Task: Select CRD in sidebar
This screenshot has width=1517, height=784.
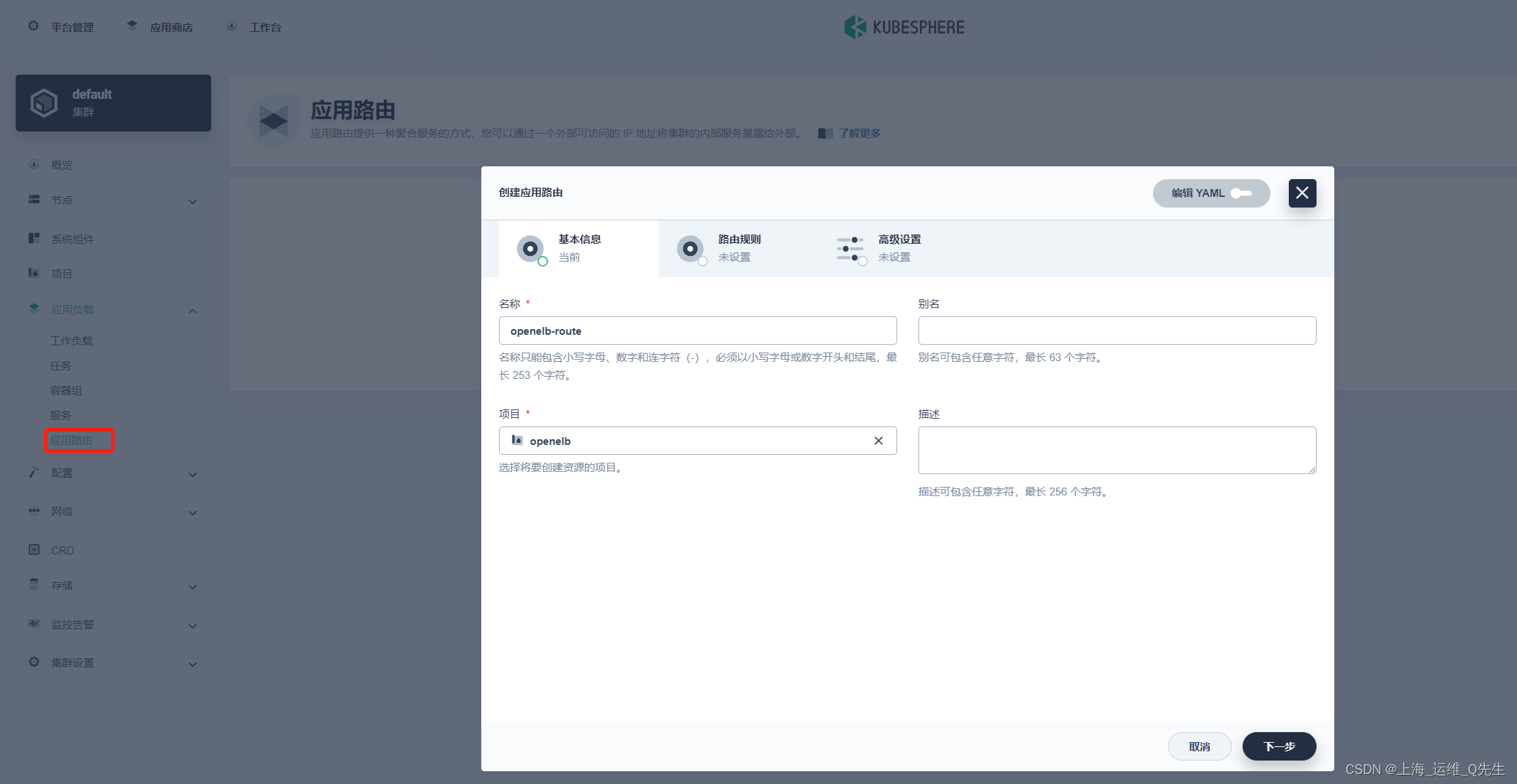Action: pyautogui.click(x=63, y=551)
